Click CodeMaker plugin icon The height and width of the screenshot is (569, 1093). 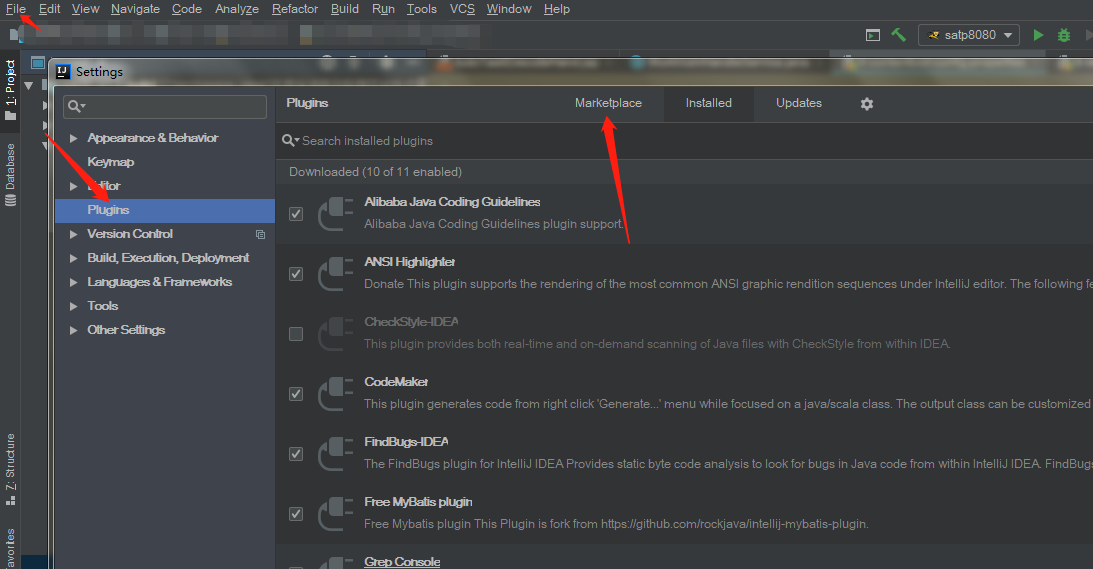coord(336,393)
